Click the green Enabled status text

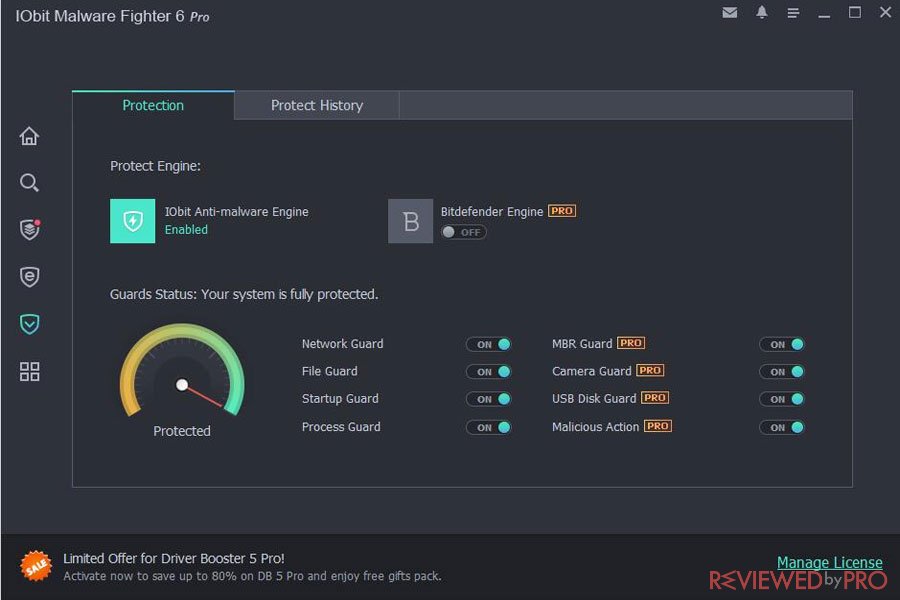187,230
